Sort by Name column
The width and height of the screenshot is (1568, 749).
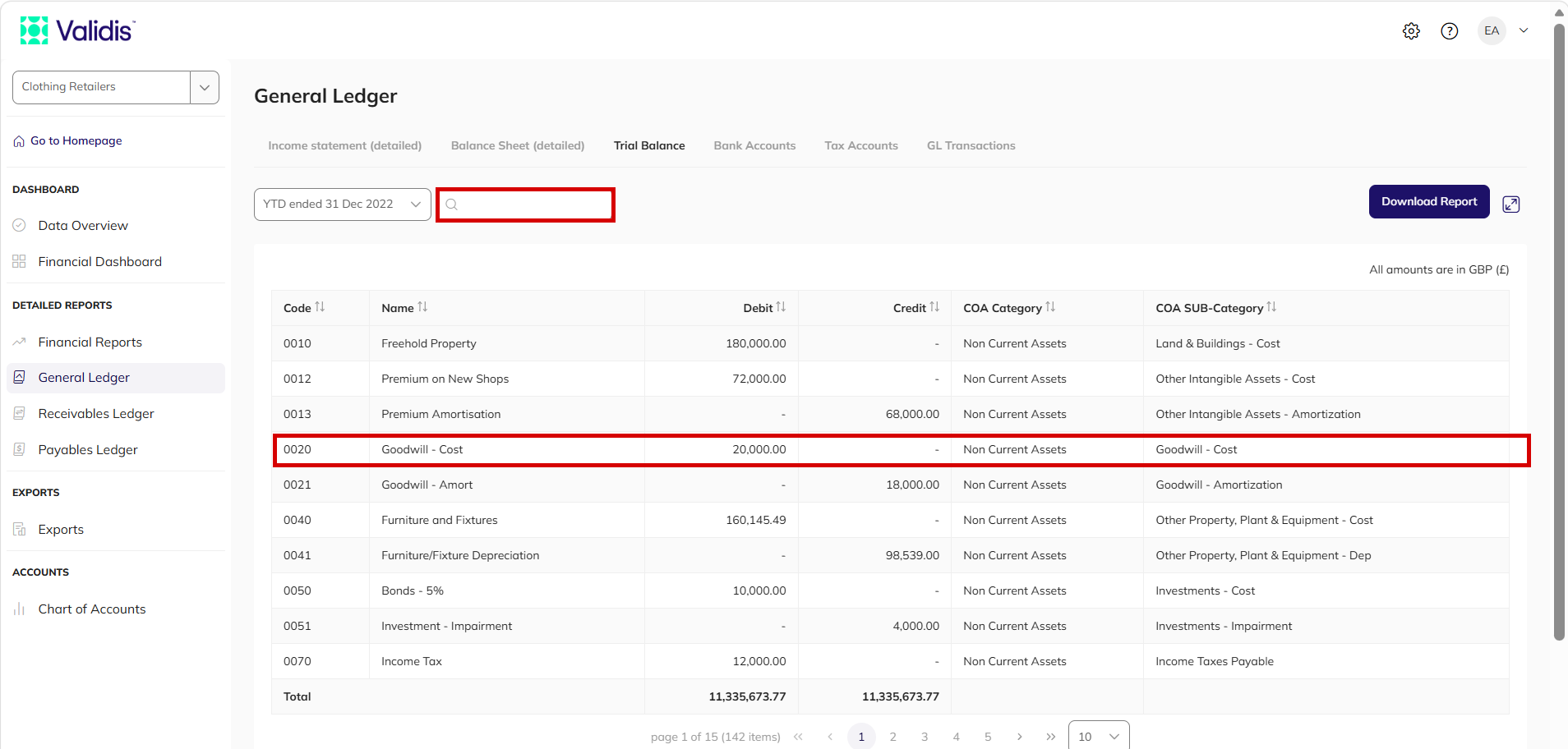tap(422, 307)
